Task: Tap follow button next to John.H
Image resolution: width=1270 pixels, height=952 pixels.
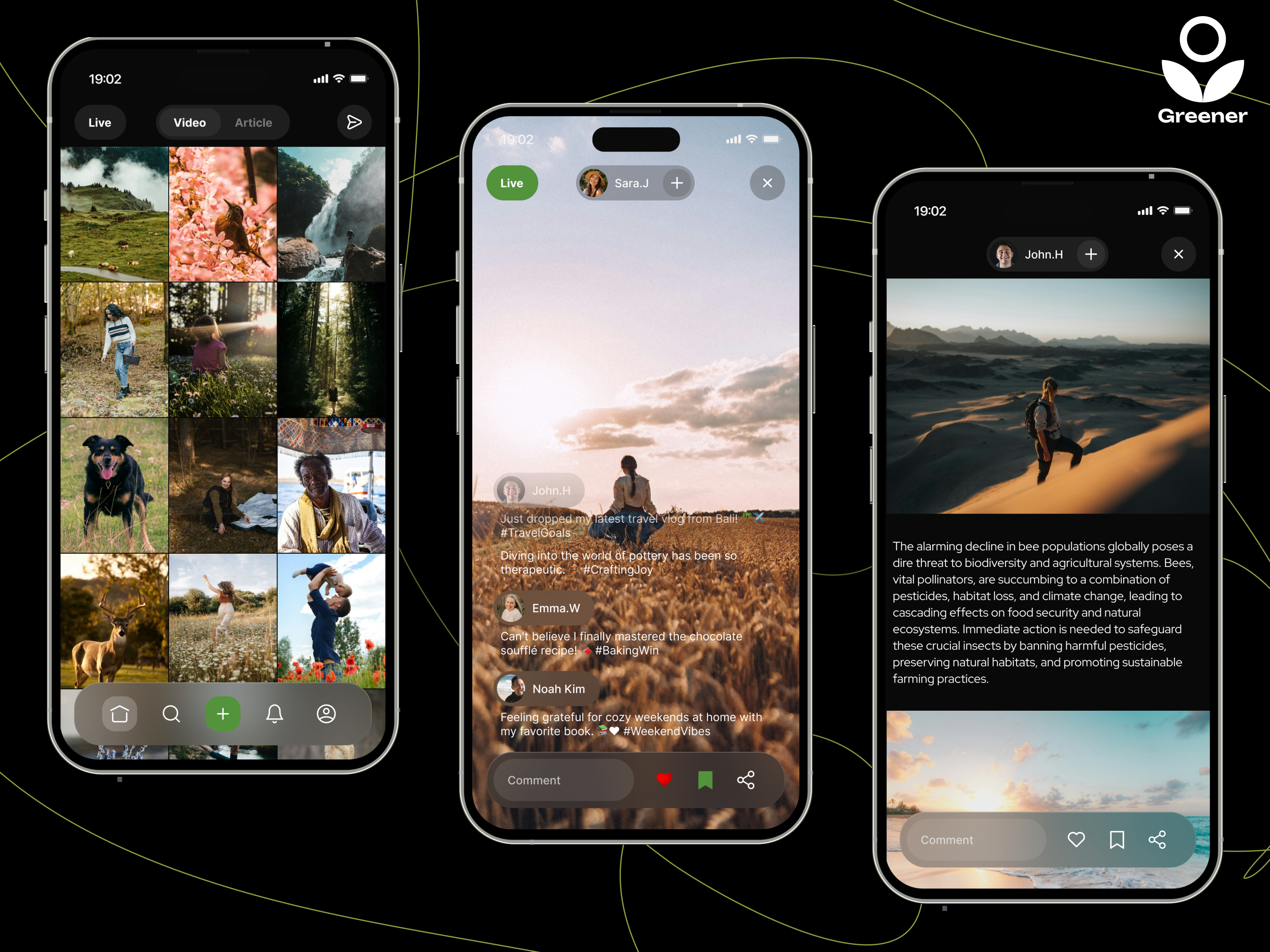Action: pyautogui.click(x=1093, y=254)
